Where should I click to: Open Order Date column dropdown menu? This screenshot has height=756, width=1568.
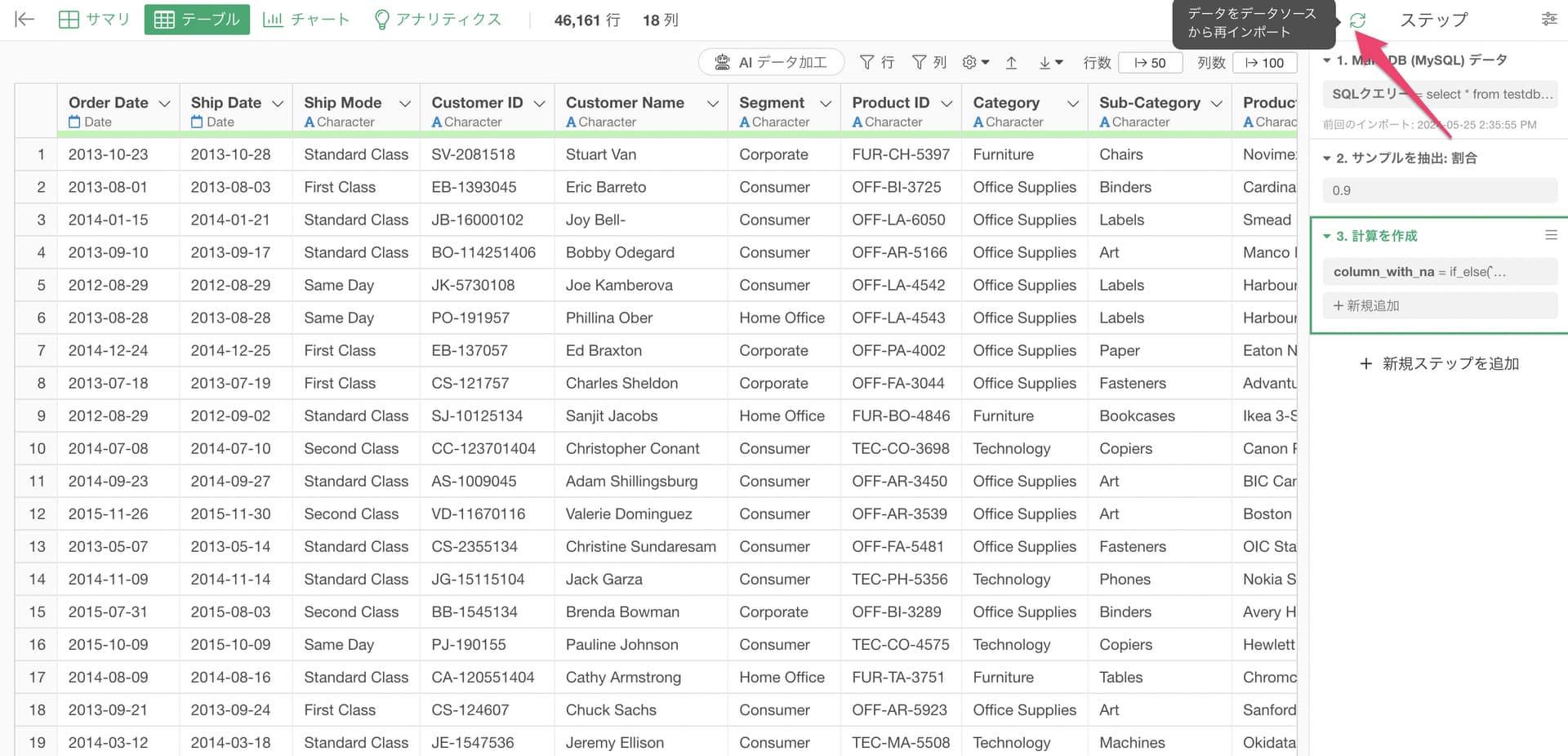[164, 104]
